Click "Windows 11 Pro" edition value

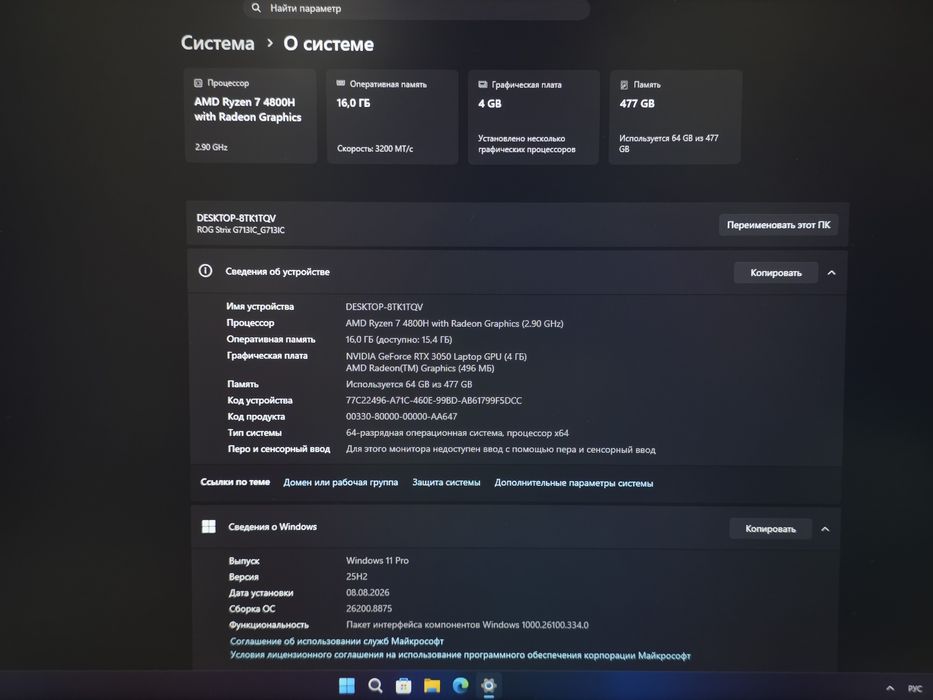click(x=377, y=560)
